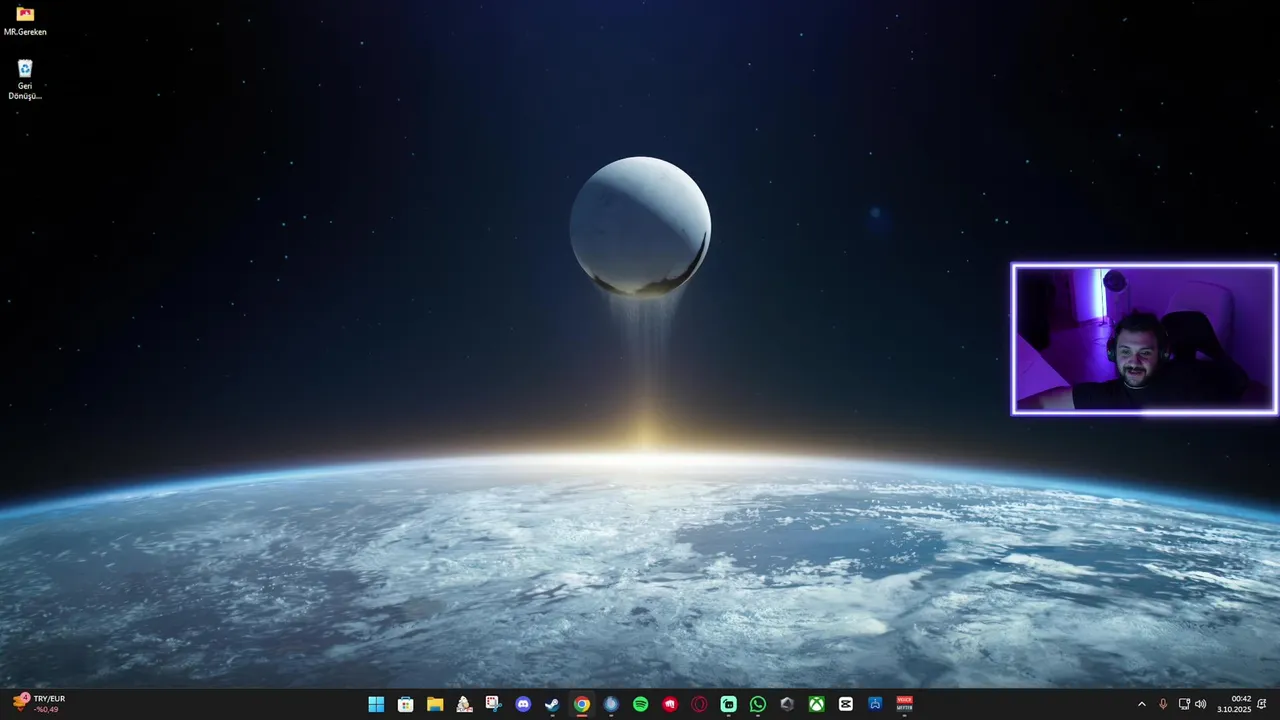Open Steam from the taskbar
The width and height of the screenshot is (1280, 720).
[552, 704]
